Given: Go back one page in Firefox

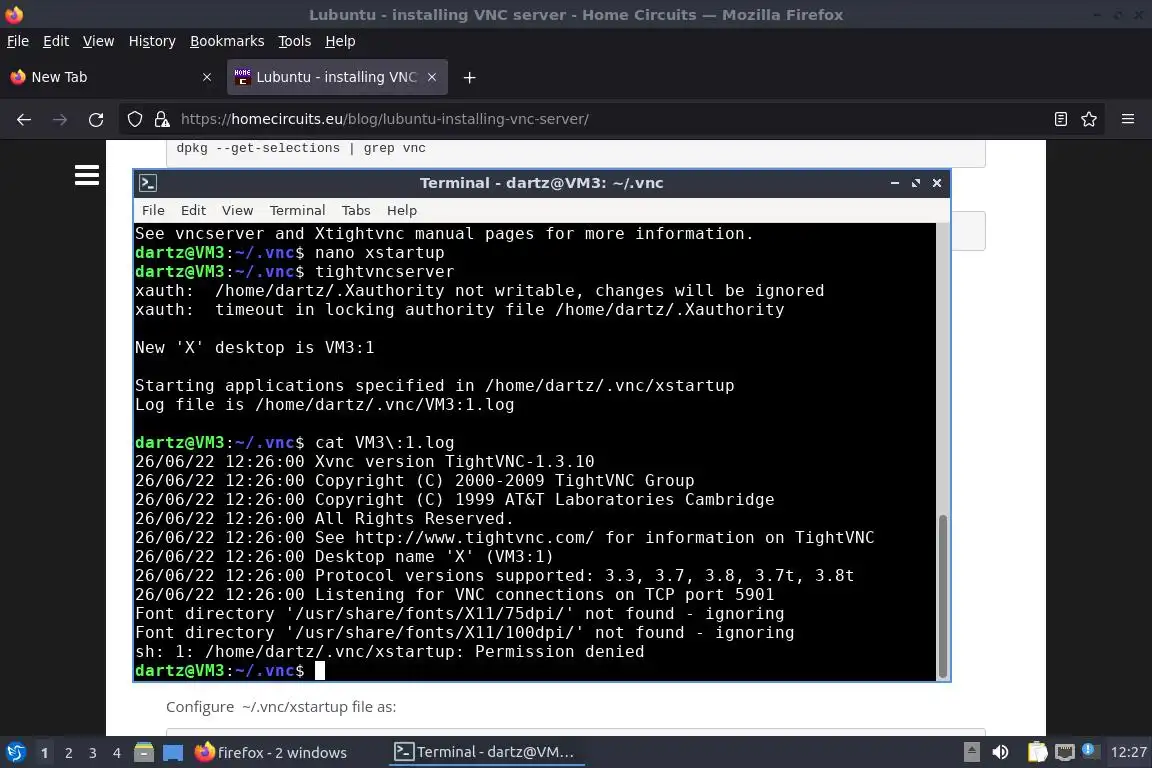Looking at the screenshot, I should [24, 119].
